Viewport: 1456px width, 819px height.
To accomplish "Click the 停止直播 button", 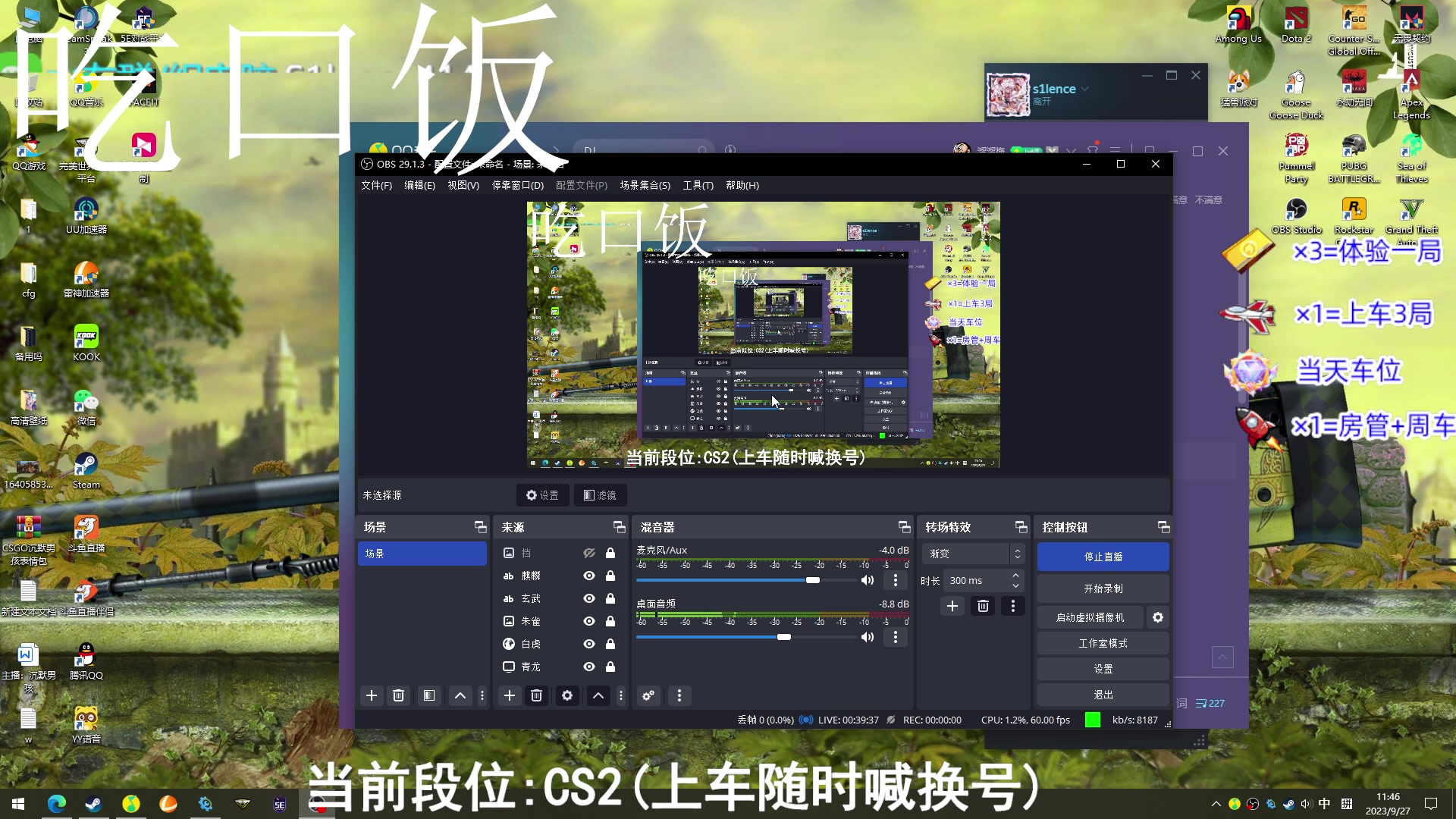I will 1103,557.
